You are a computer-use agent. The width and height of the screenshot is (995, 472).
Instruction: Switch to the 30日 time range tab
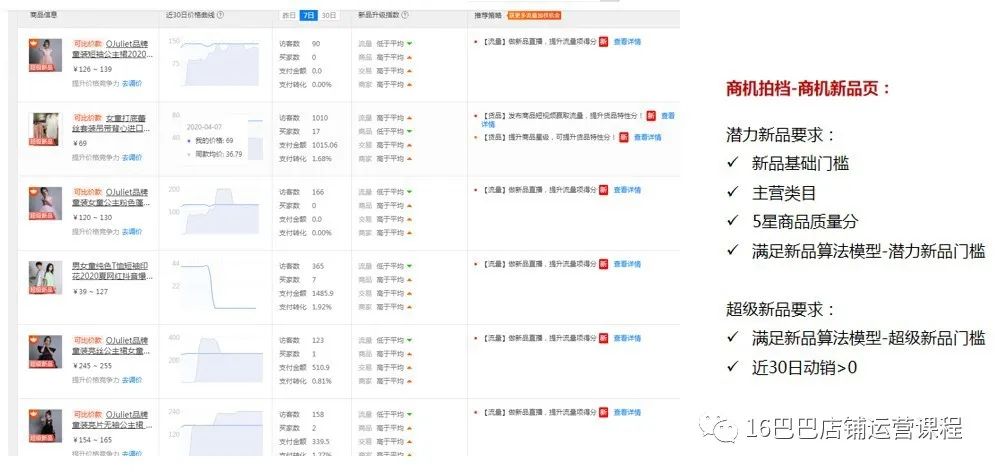(328, 15)
